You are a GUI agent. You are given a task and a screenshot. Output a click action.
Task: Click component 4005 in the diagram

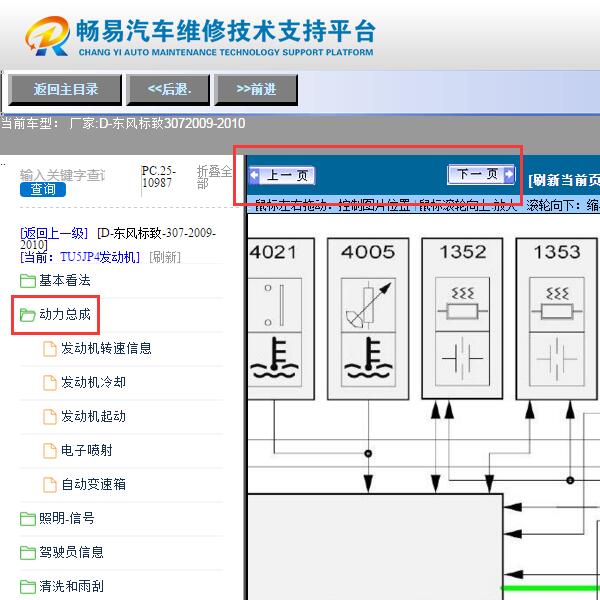368,319
